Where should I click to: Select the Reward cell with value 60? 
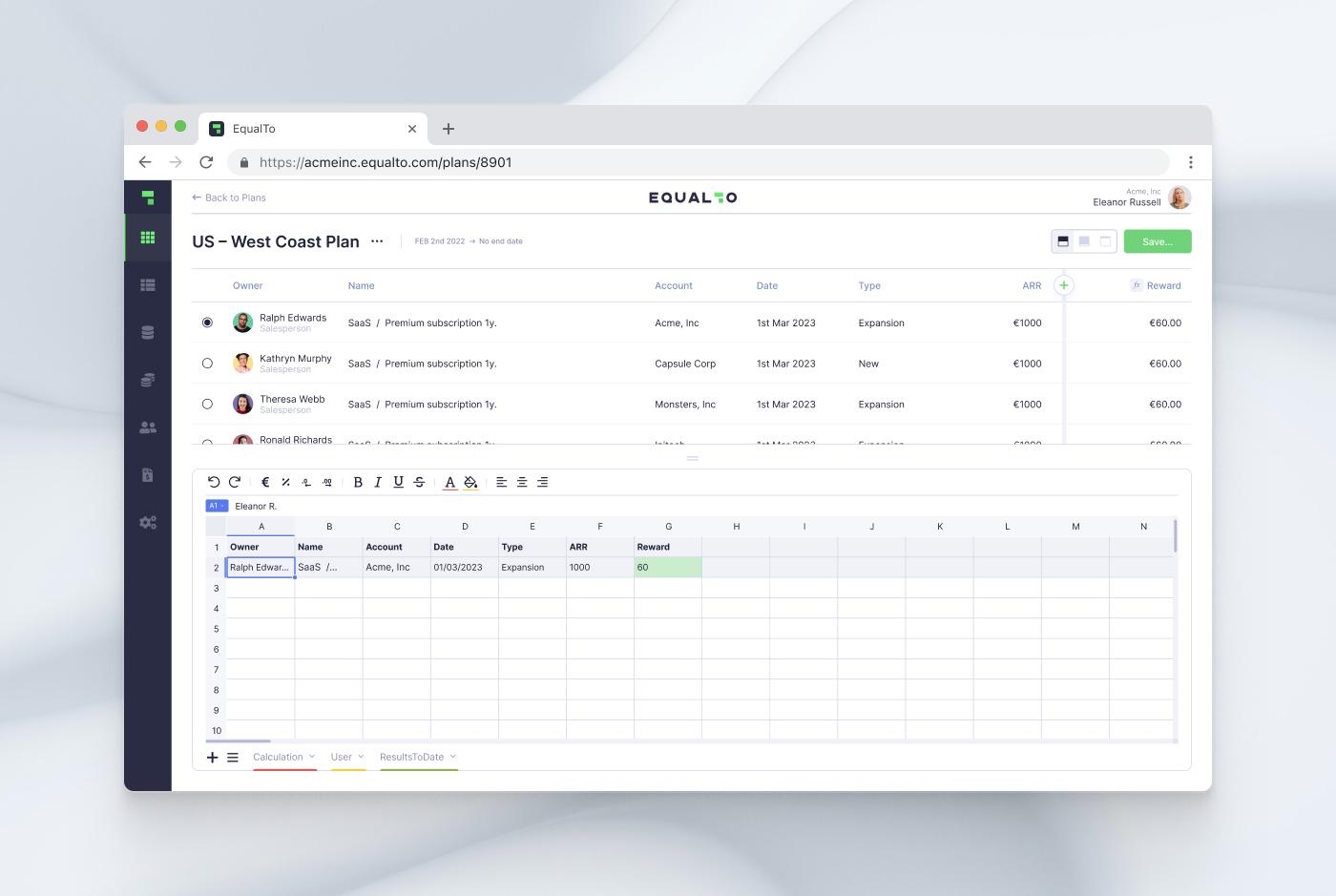(668, 567)
